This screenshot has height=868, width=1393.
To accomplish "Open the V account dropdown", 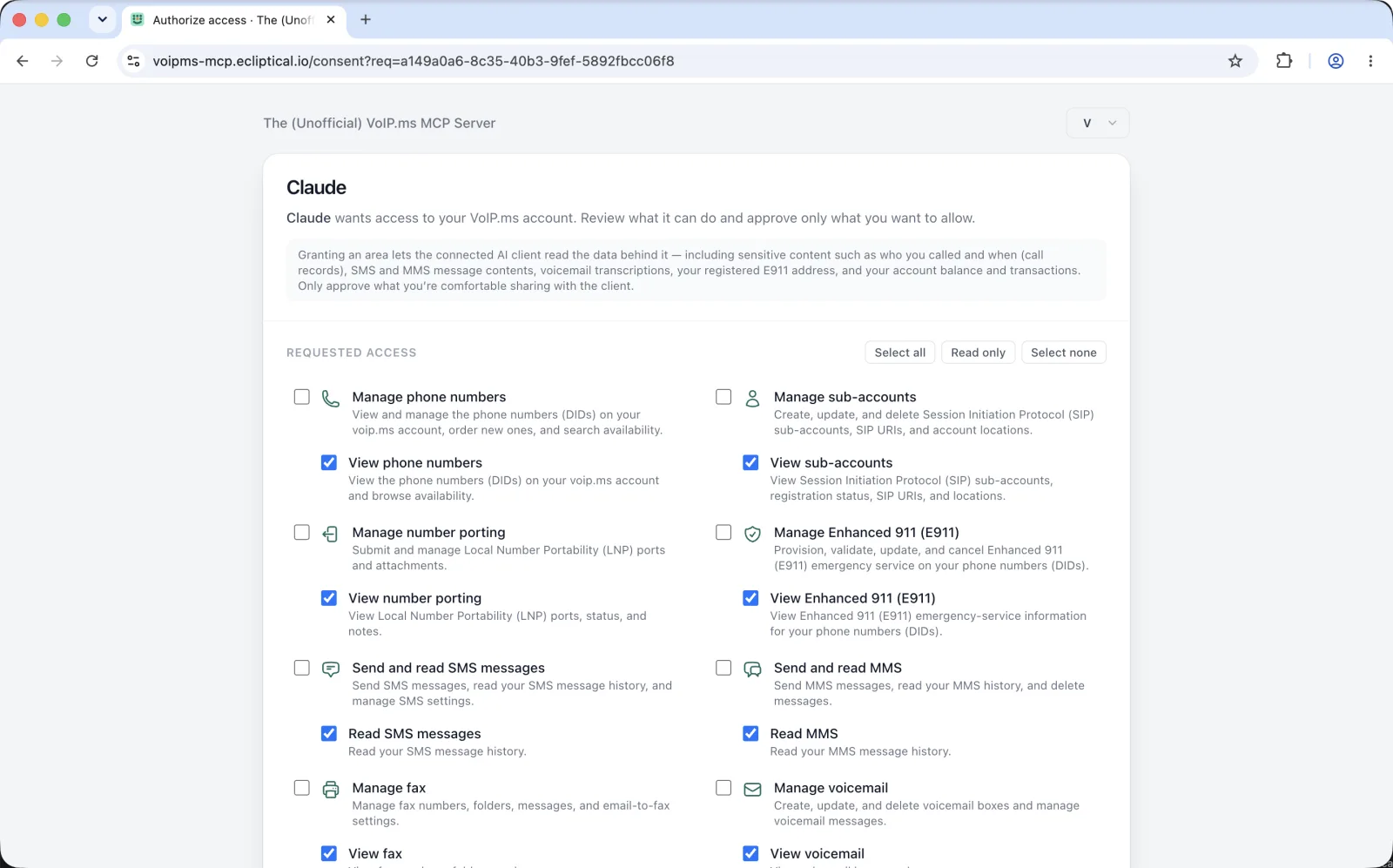I will pos(1098,123).
